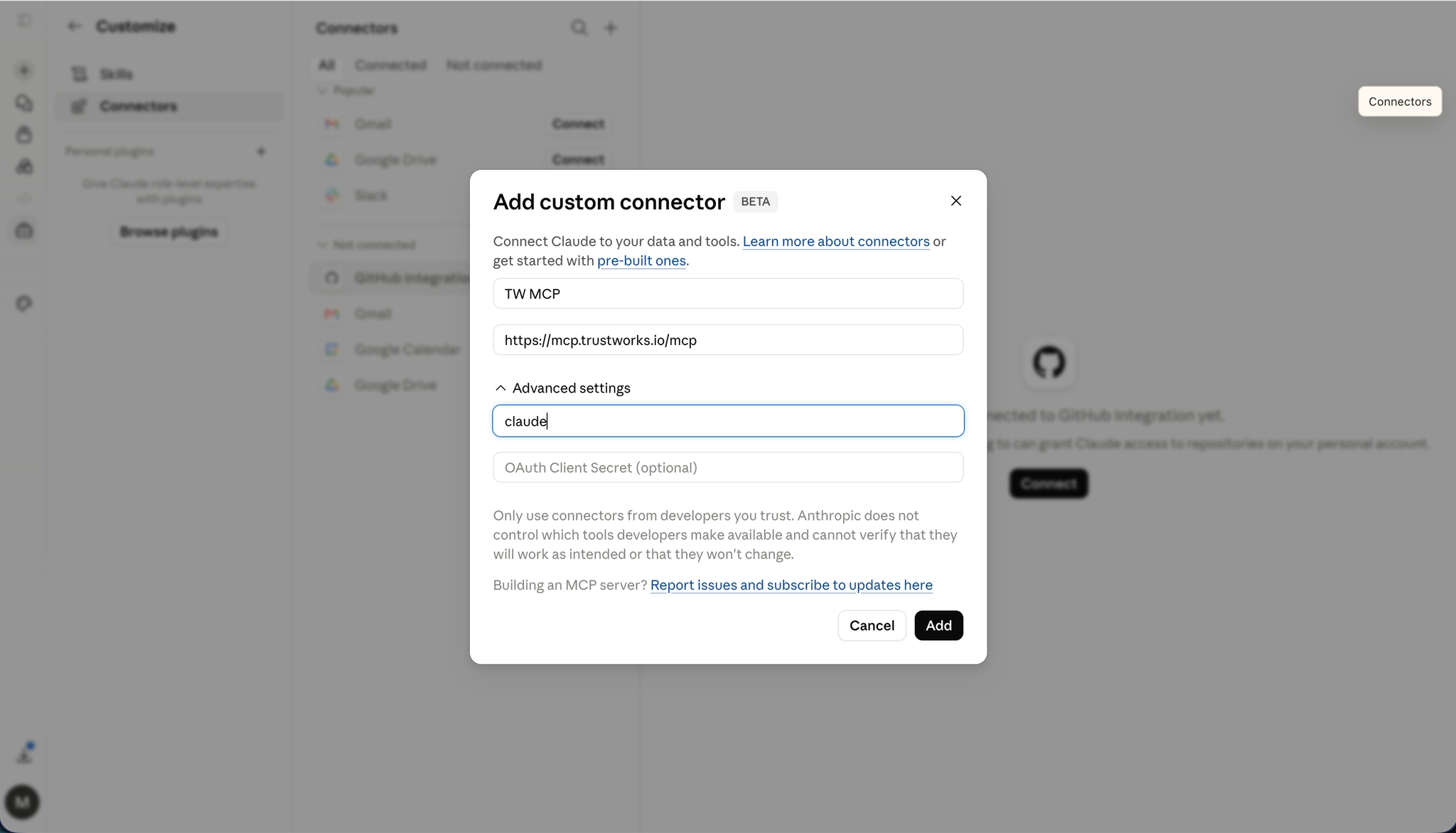Viewport: 1456px width, 833px height.
Task: Switch to the Connected tab
Action: [x=390, y=65]
